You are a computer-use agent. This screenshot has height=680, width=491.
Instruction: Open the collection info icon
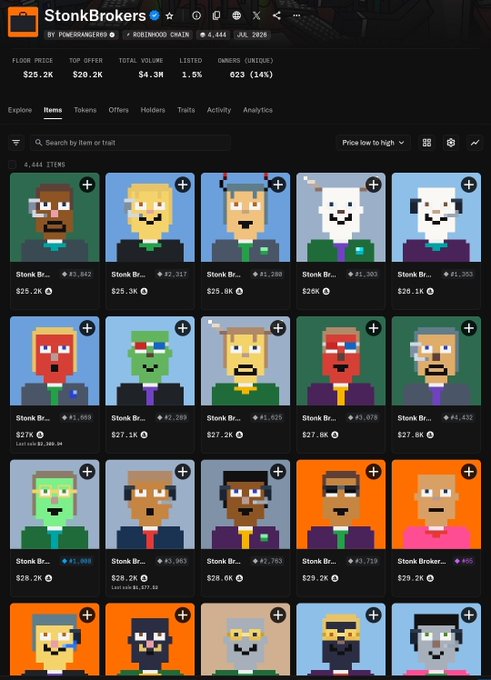(x=196, y=16)
